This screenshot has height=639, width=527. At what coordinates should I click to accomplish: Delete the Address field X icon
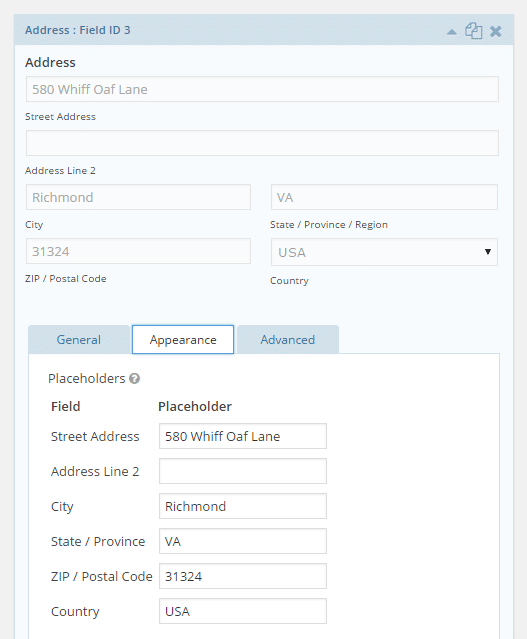tap(496, 31)
